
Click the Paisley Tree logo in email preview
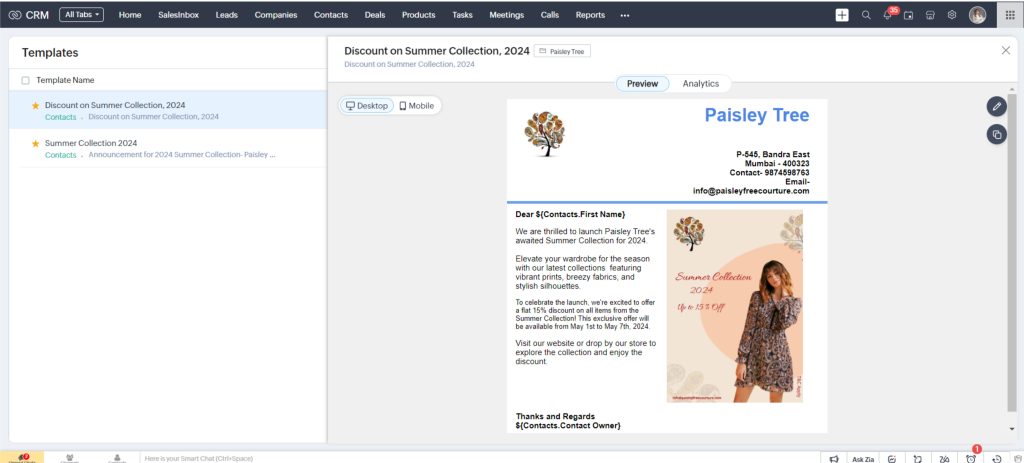(545, 134)
